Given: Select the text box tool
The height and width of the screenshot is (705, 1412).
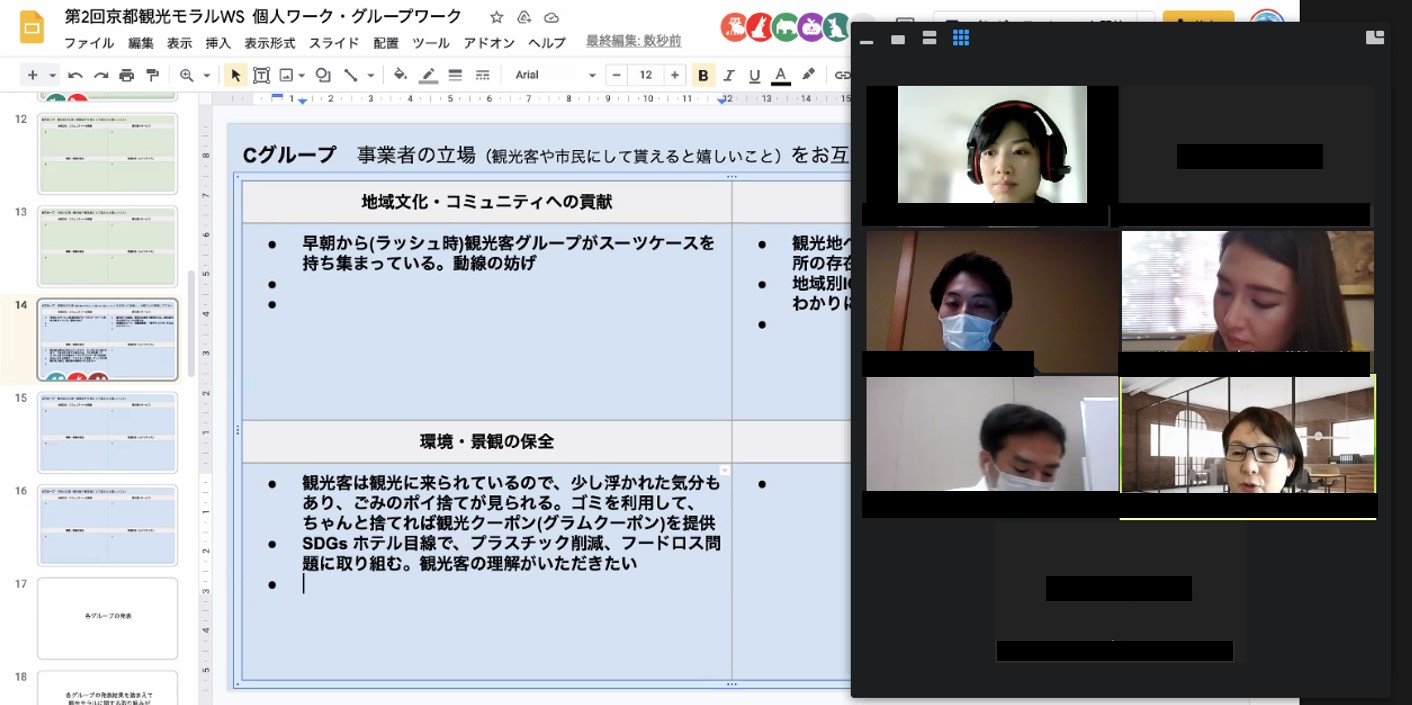Looking at the screenshot, I should coord(261,75).
